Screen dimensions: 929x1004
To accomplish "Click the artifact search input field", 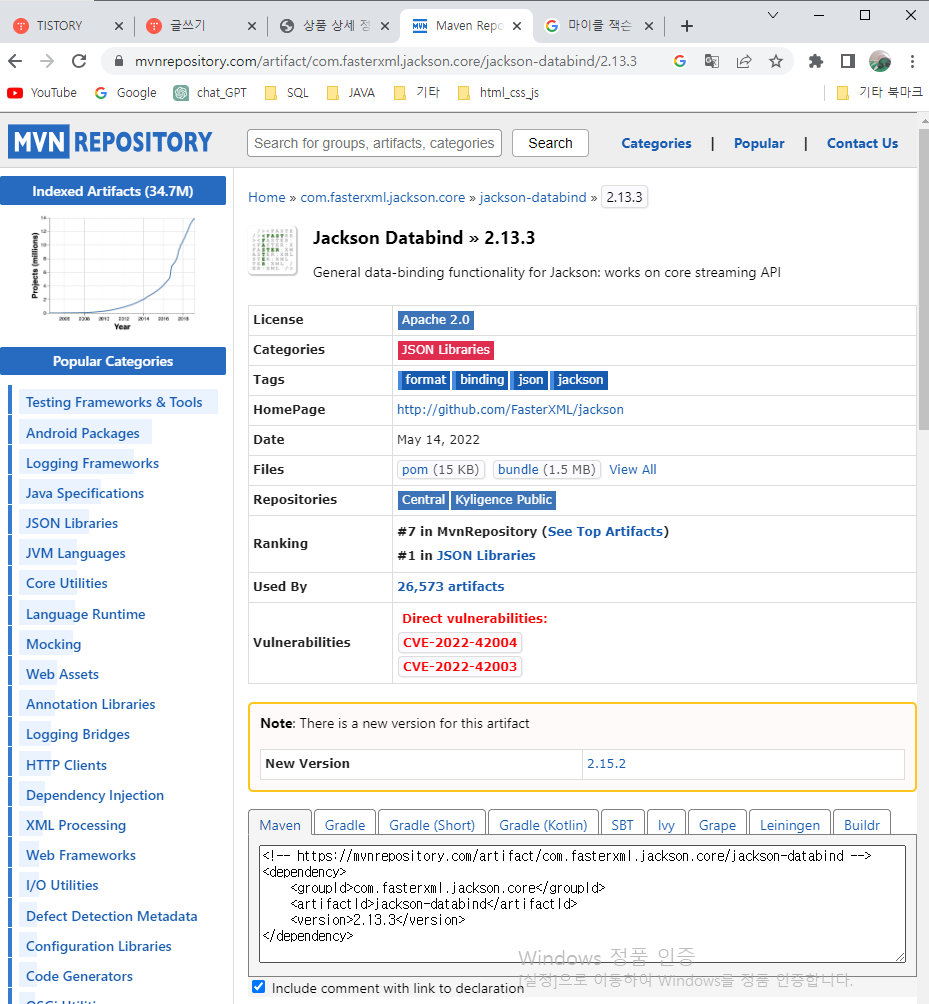I will pyautogui.click(x=375, y=143).
